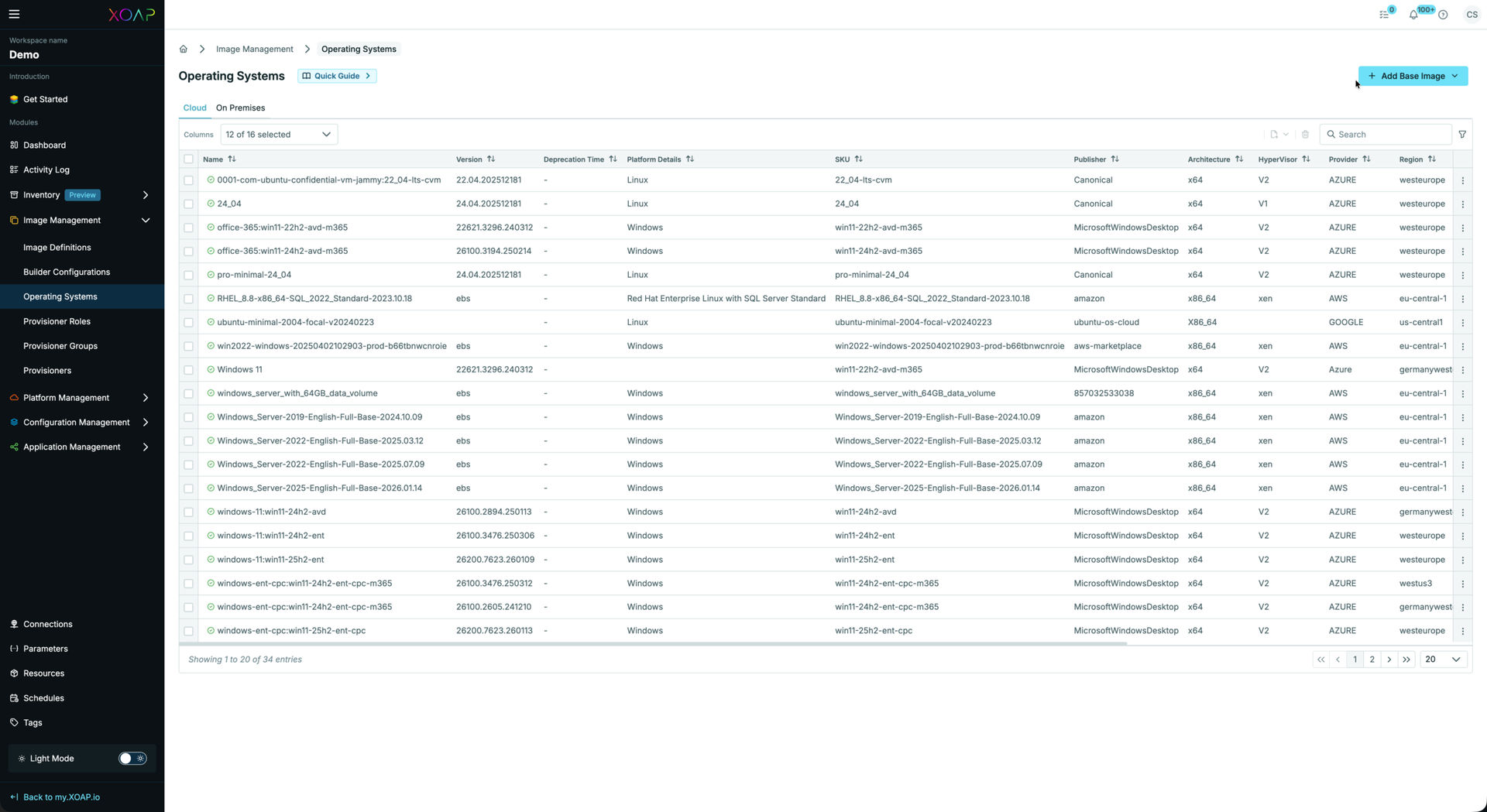Click the notifications bell icon
The width and height of the screenshot is (1487, 812).
[1413, 15]
